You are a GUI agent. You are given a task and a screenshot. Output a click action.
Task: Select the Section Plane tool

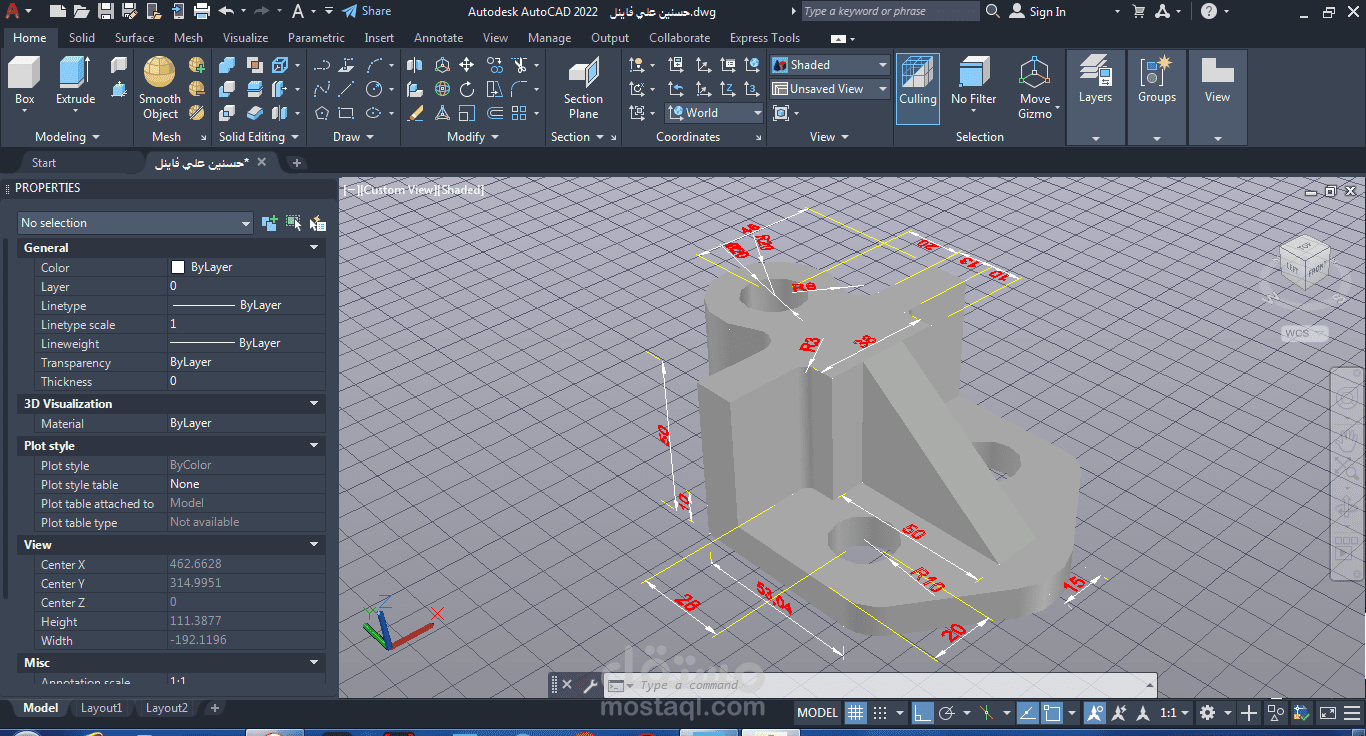point(583,88)
